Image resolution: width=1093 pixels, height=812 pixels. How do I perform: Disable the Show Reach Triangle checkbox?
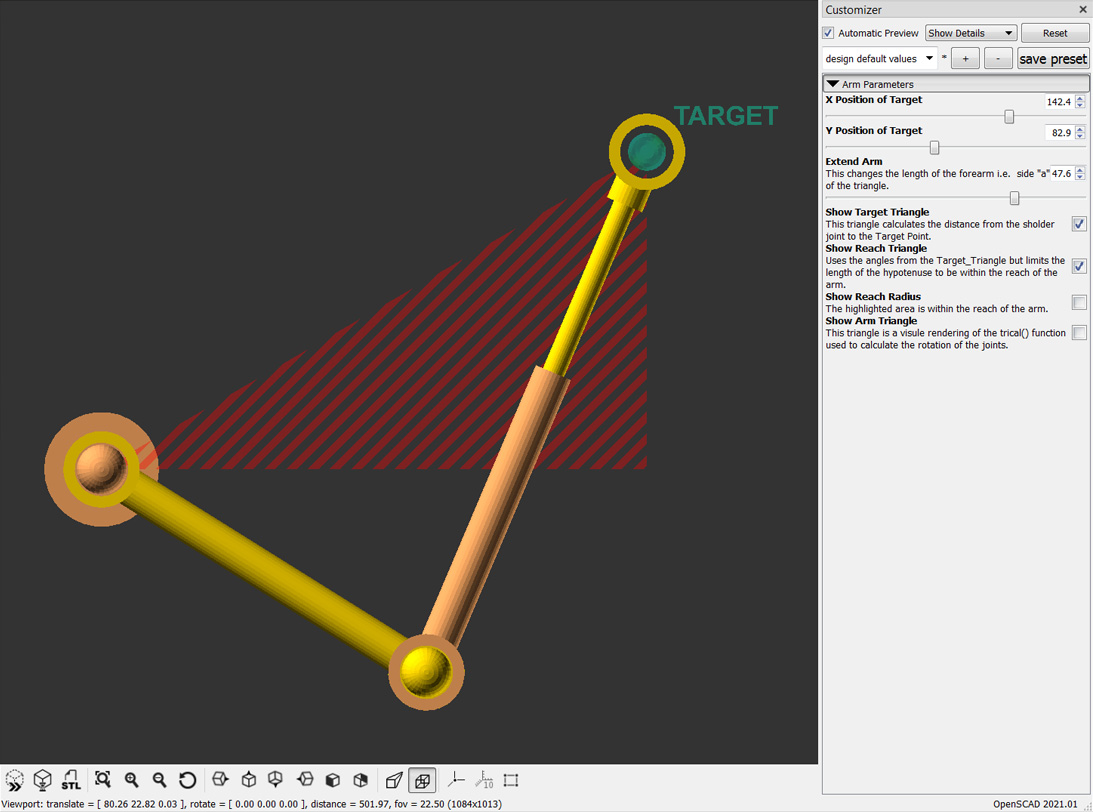click(1079, 266)
